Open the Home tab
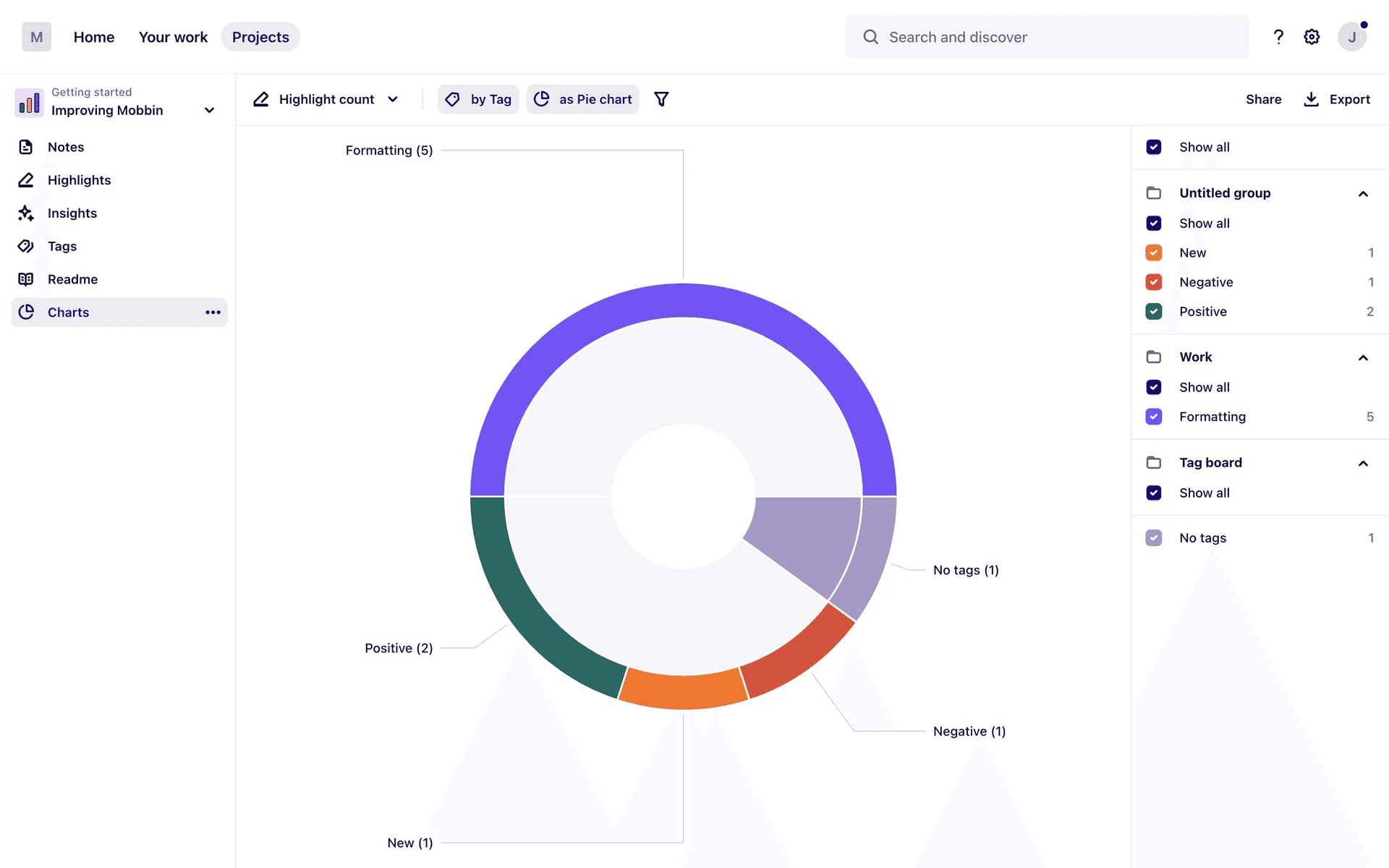This screenshot has height=868, width=1389. pos(94,37)
